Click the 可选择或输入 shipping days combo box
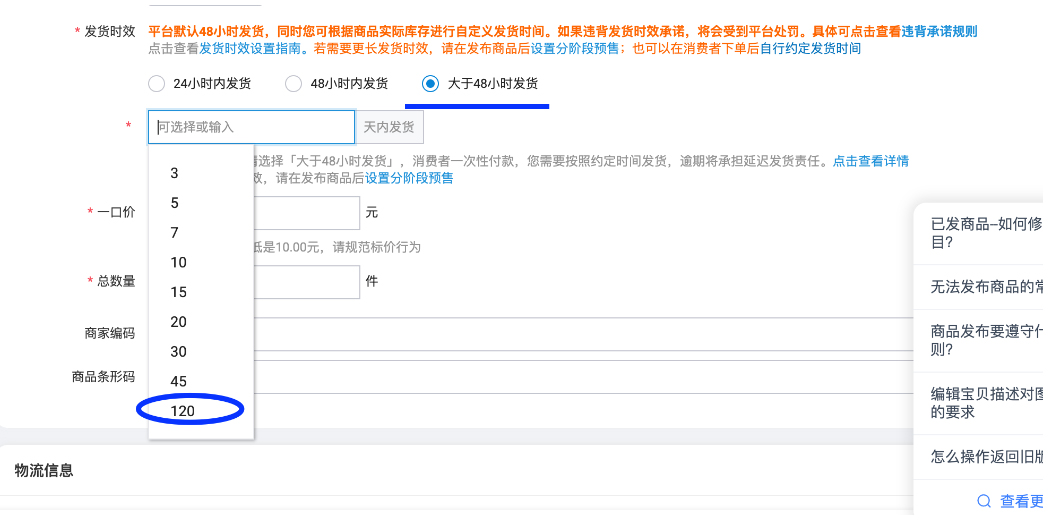 (251, 127)
